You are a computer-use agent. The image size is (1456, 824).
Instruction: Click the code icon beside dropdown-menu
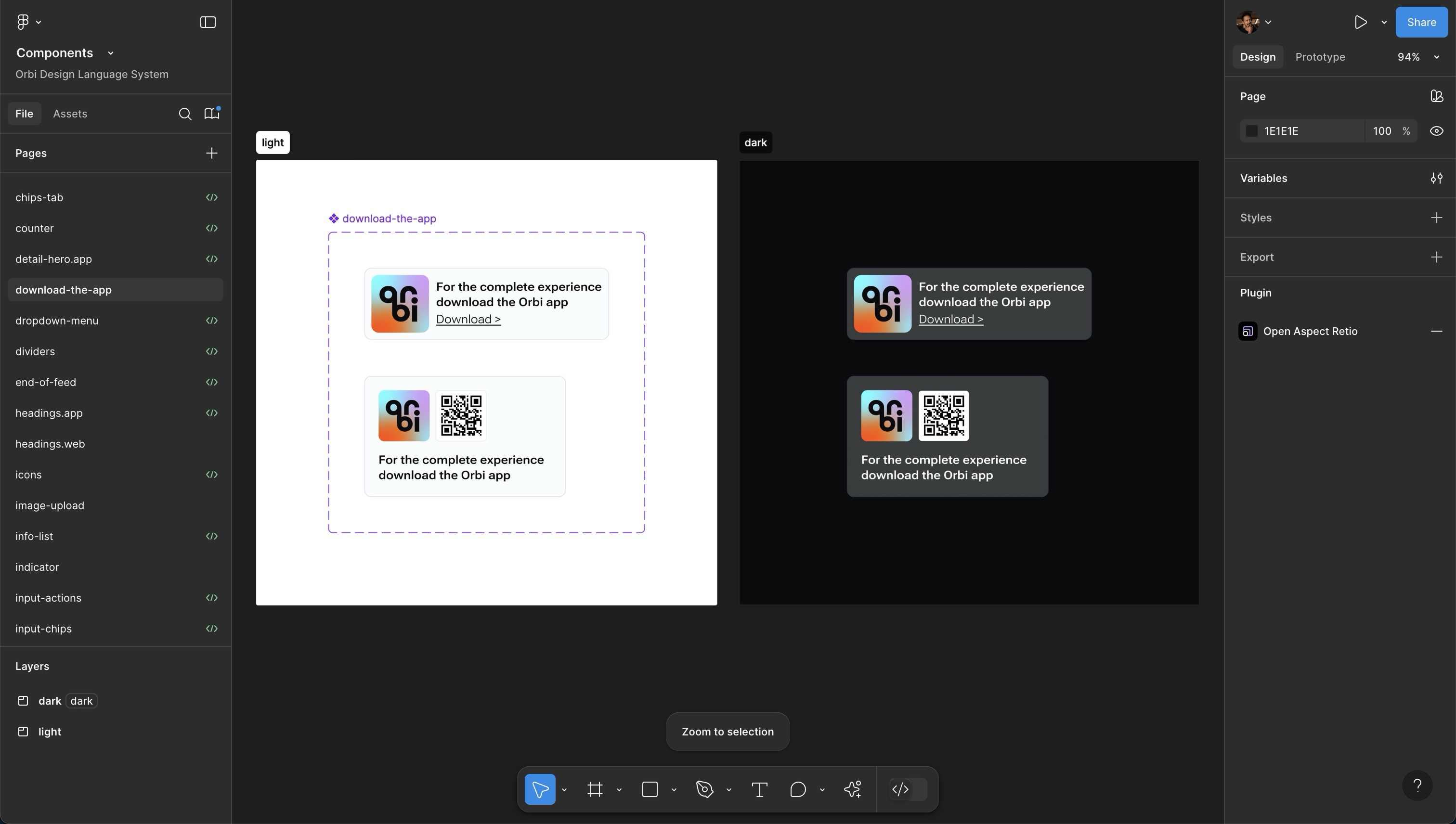[212, 321]
